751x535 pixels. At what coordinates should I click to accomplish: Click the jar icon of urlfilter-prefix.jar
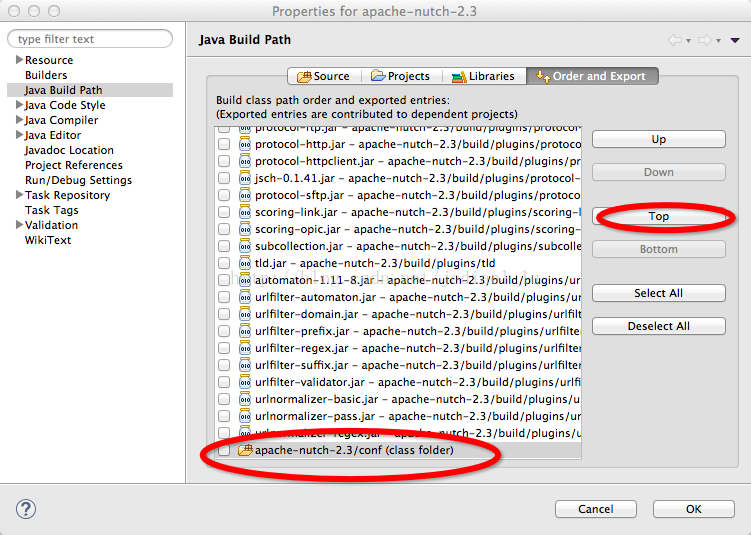pyautogui.click(x=245, y=331)
